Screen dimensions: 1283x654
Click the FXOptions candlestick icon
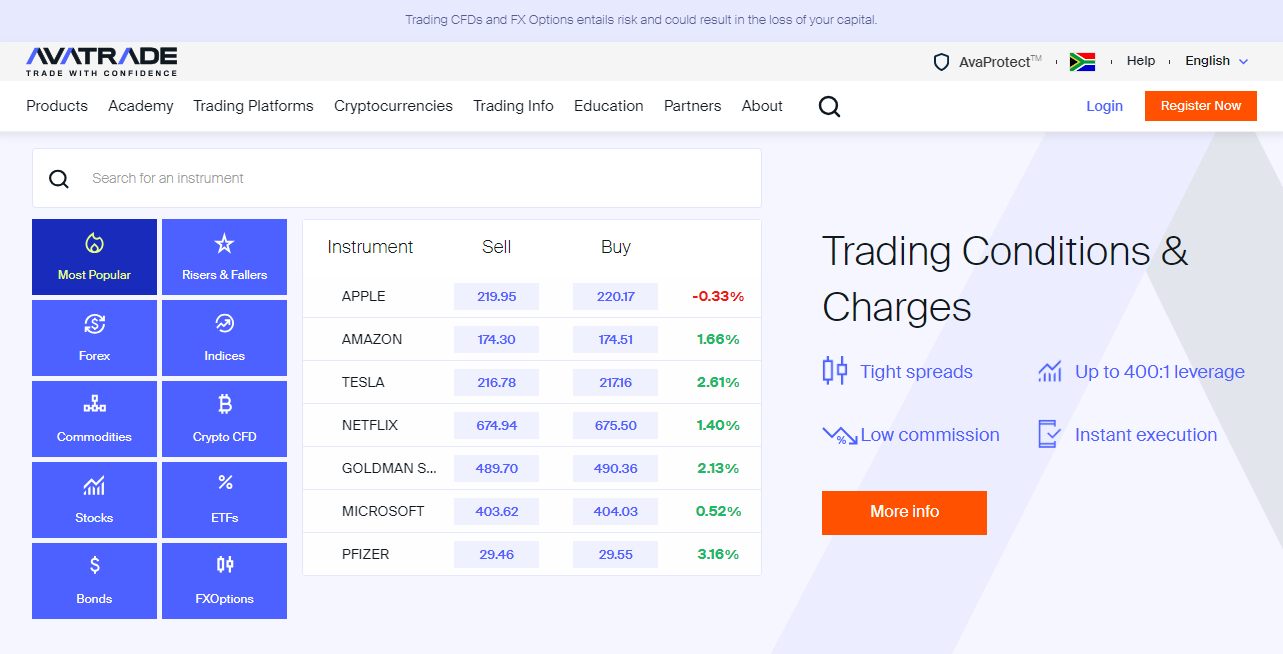(x=225, y=565)
